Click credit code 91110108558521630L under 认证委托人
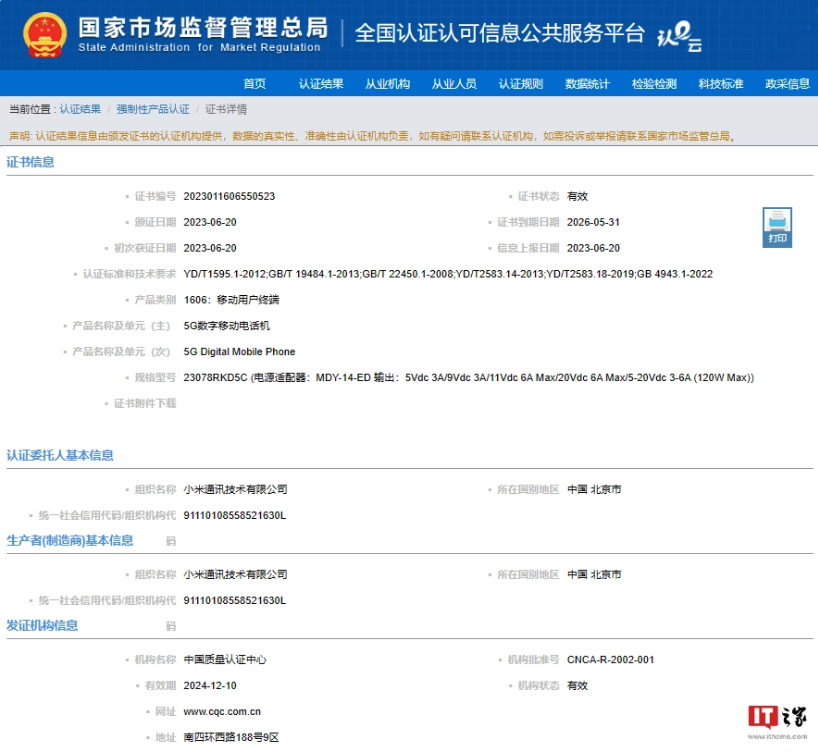Image resolution: width=818 pixels, height=756 pixels. pos(235,515)
